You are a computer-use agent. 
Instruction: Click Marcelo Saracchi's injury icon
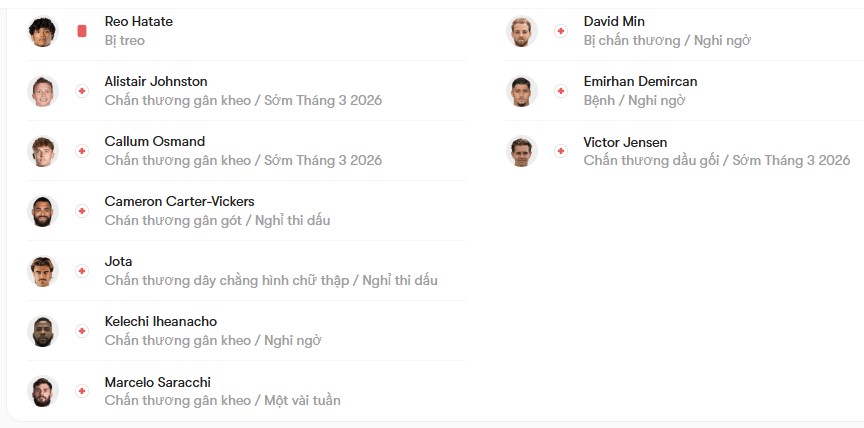click(x=82, y=391)
